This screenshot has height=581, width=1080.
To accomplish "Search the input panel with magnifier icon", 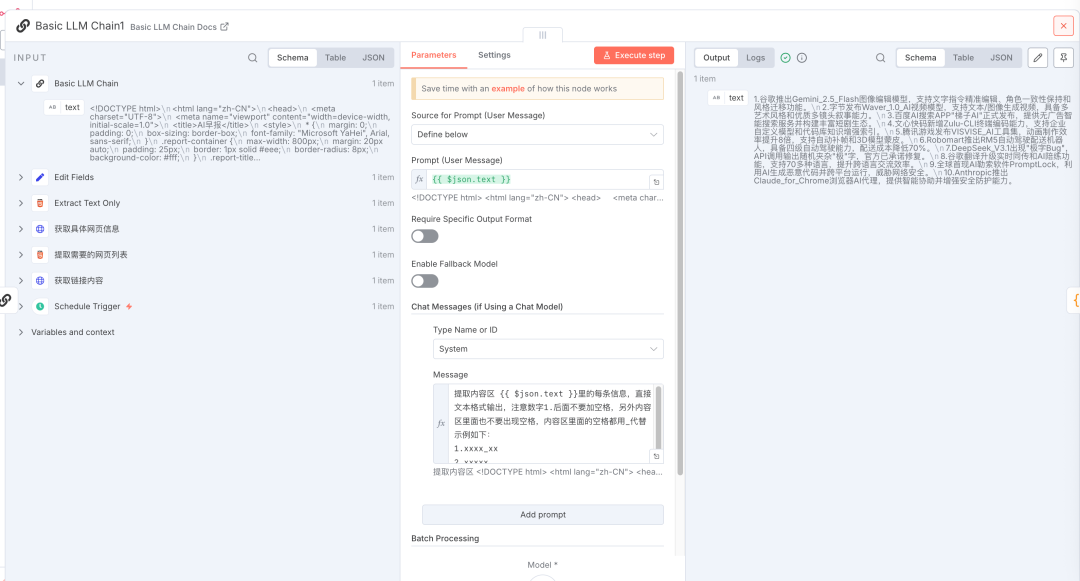I will pyautogui.click(x=253, y=58).
